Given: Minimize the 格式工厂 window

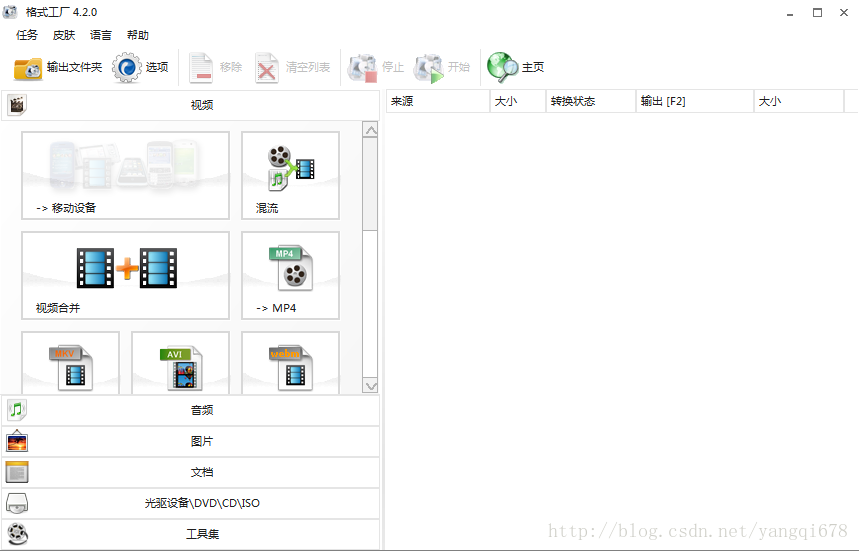Looking at the screenshot, I should pyautogui.click(x=790, y=13).
